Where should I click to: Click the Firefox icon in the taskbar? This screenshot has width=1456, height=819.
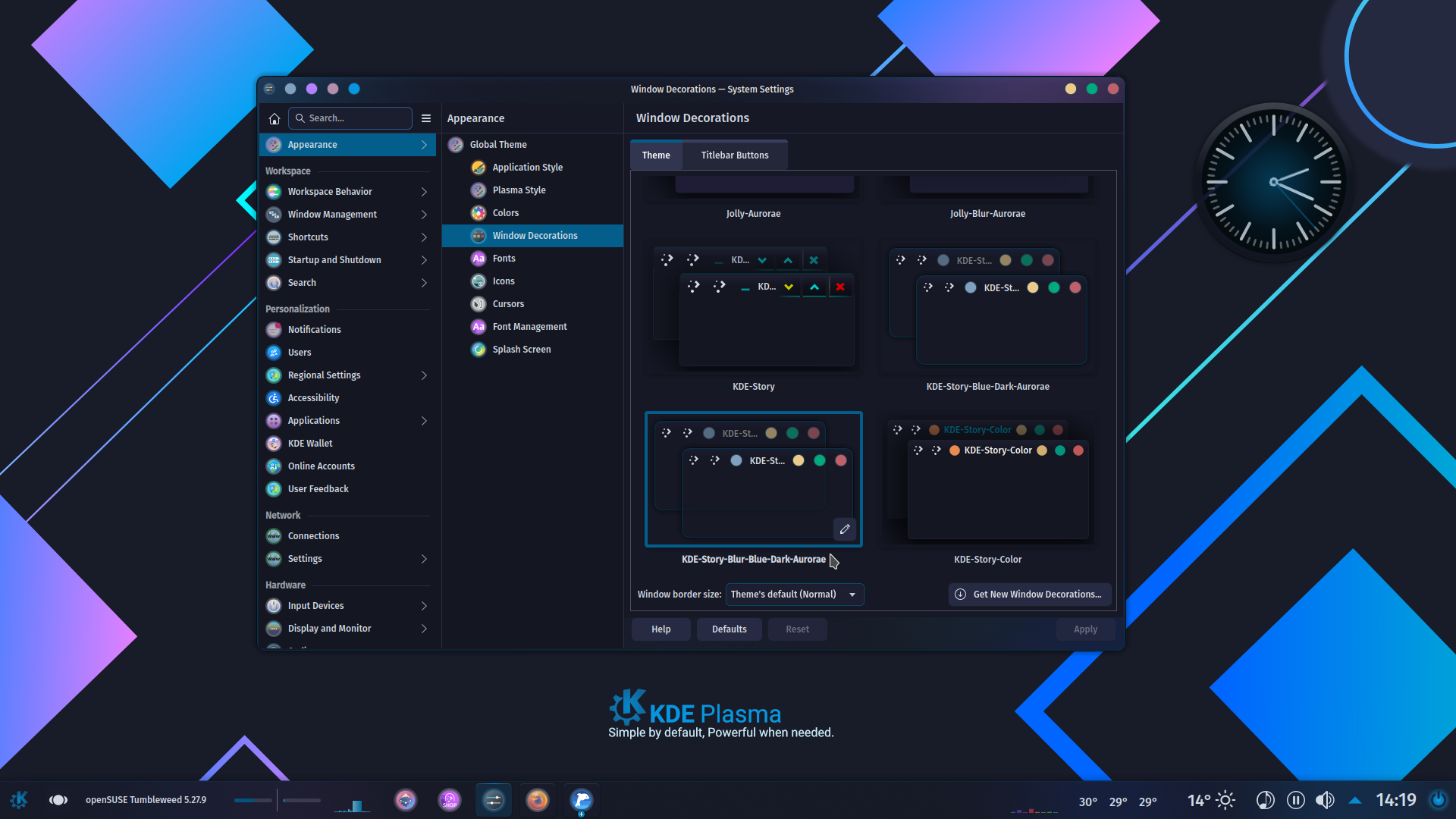coord(538,800)
